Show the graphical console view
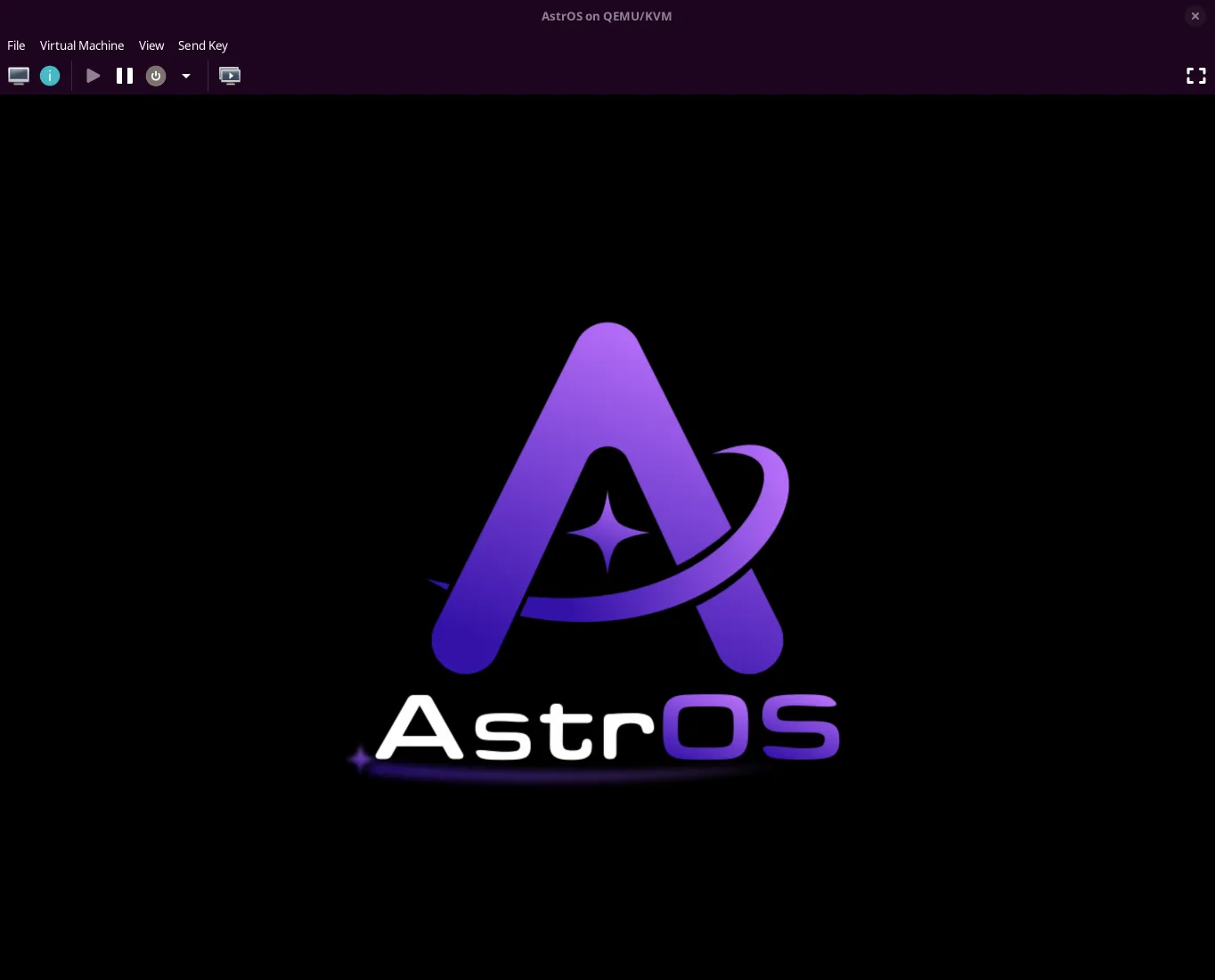Screen dimensions: 1215x980 (19, 76)
